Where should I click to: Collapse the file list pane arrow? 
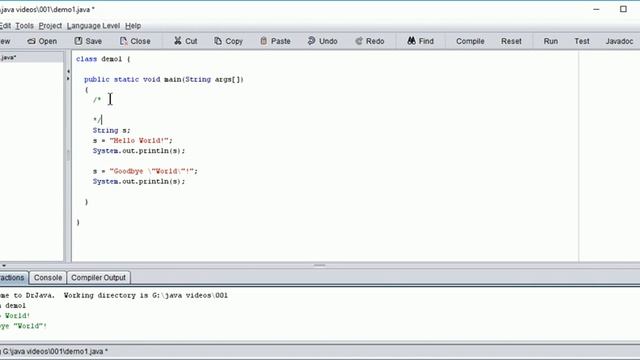tap(68, 71)
